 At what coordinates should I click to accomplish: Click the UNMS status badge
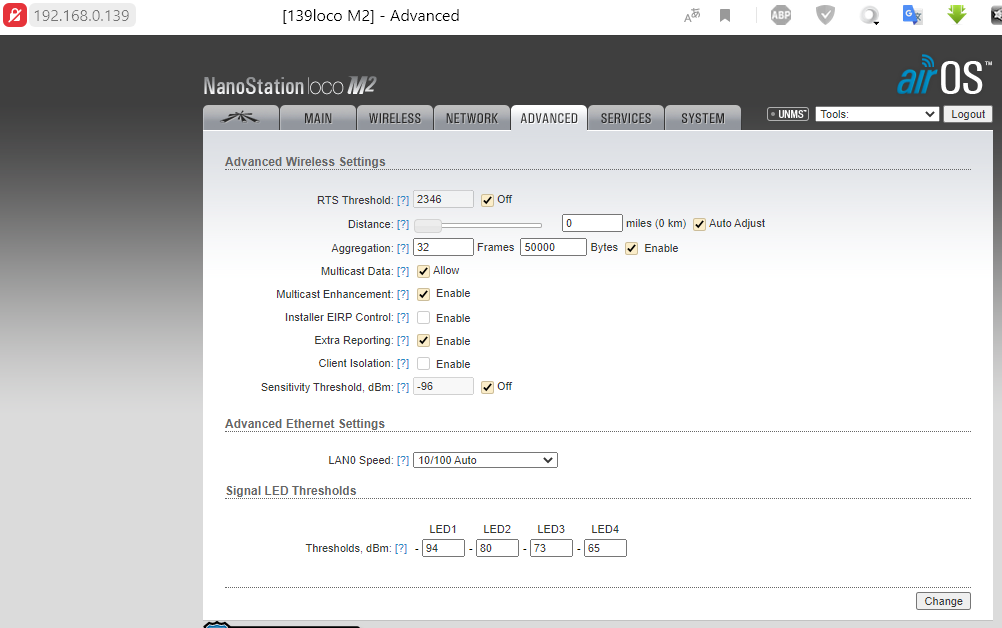click(788, 114)
